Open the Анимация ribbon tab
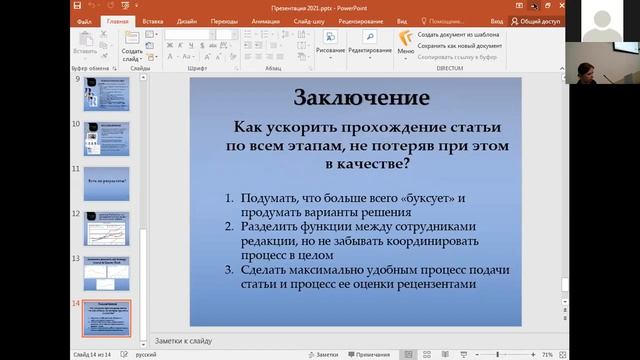This screenshot has width=640, height=360. [265, 21]
